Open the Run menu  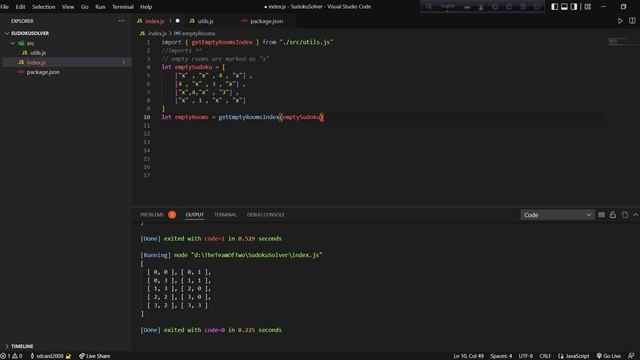tap(100, 7)
